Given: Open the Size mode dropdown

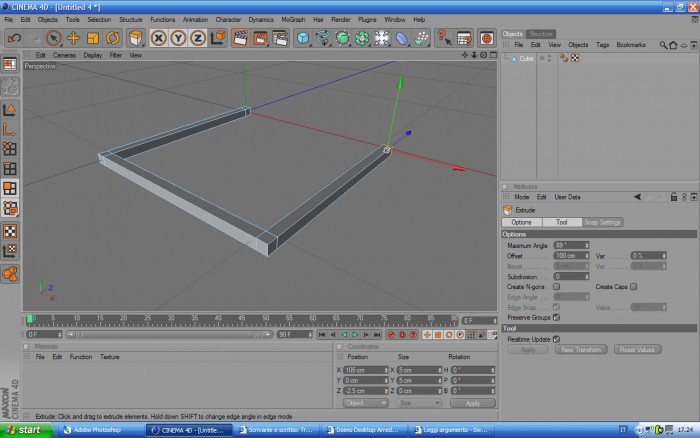Looking at the screenshot, I should tap(419, 403).
